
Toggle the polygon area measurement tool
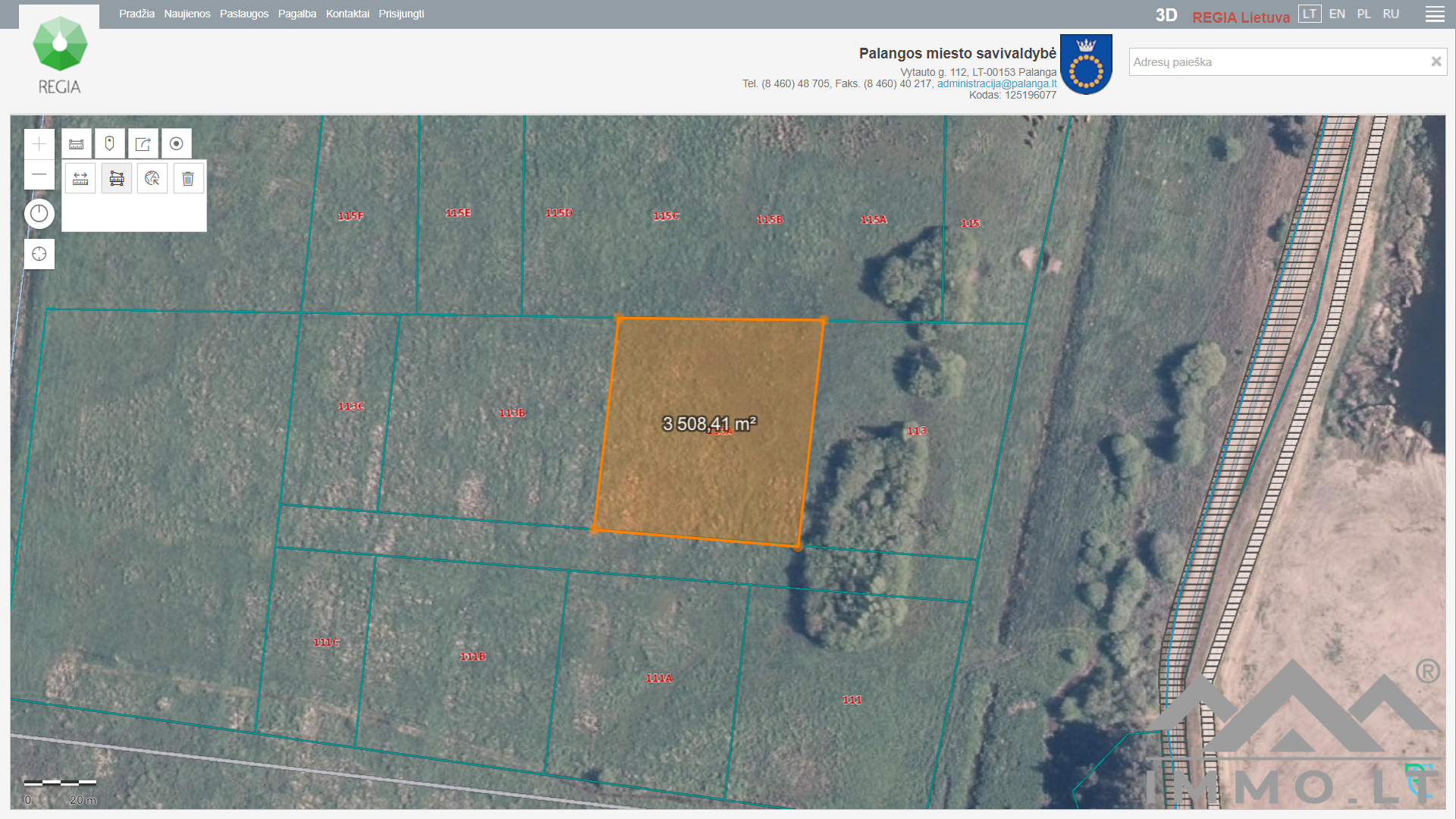point(117,179)
